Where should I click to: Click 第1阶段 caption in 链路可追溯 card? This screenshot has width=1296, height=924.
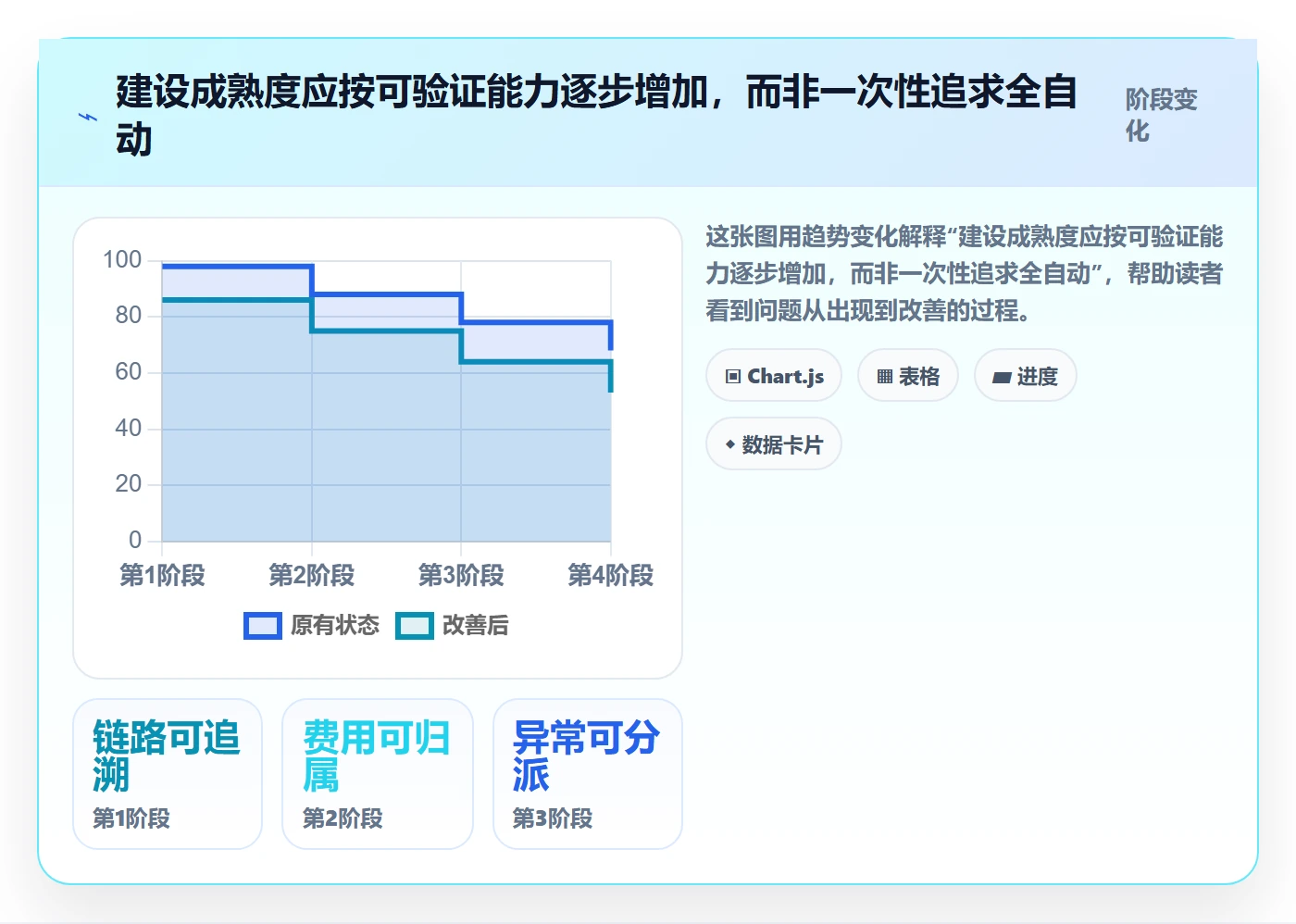(131, 818)
